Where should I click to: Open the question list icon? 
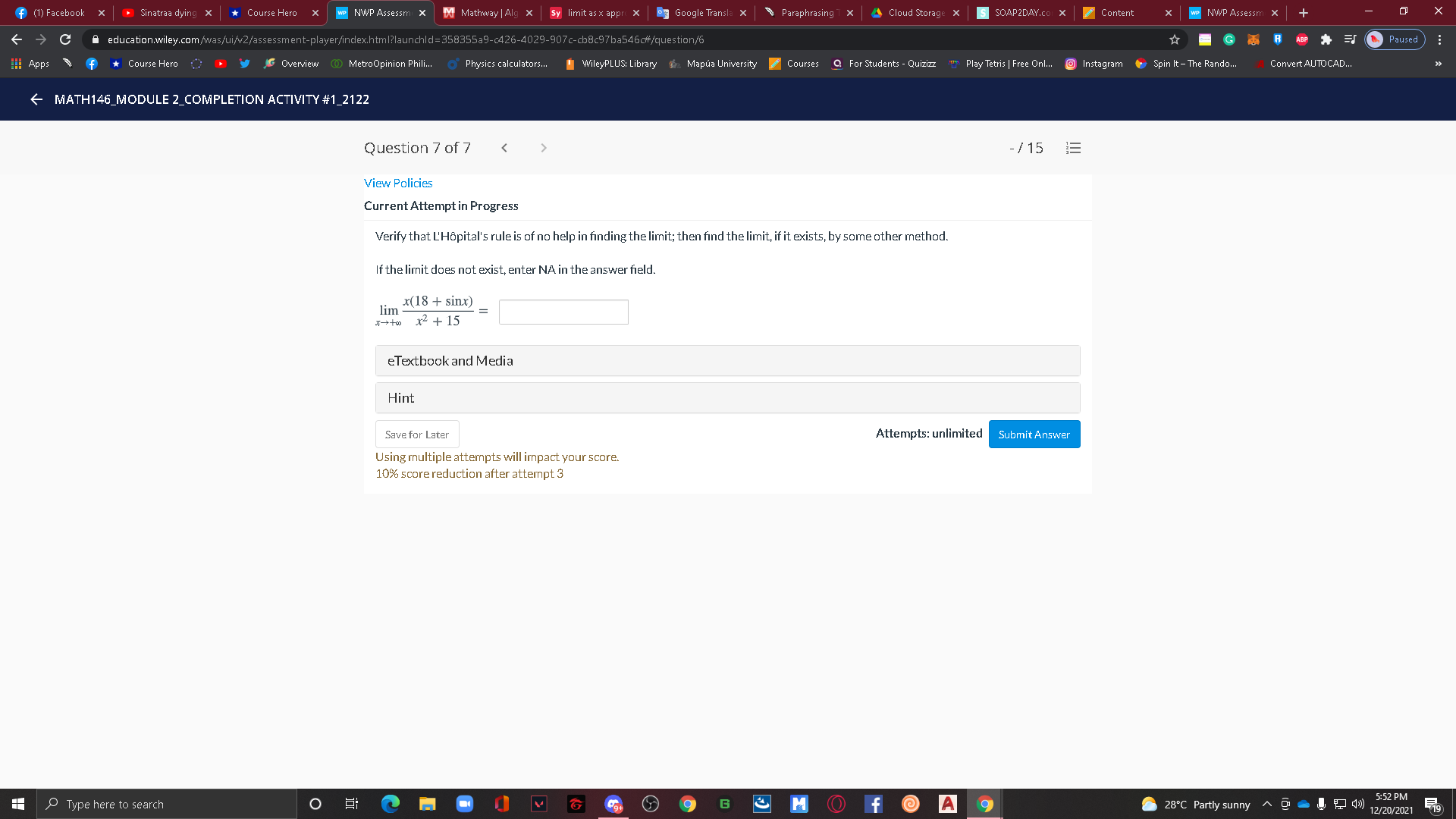point(1073,148)
